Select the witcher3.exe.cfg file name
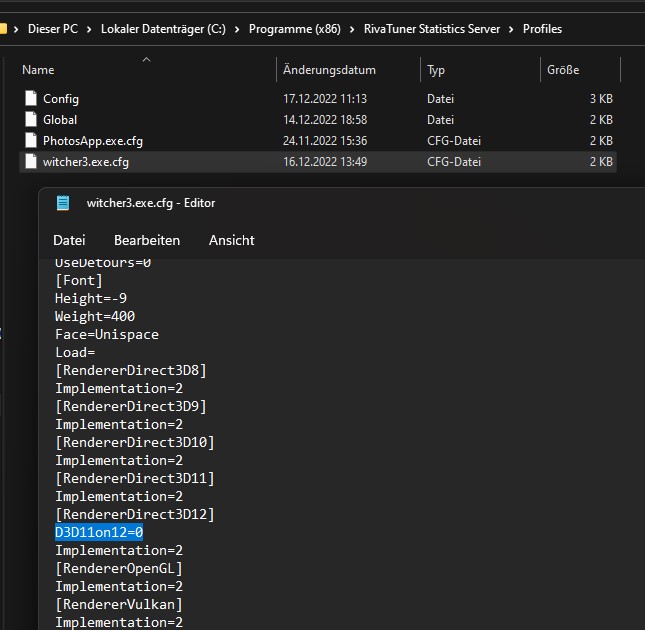The width and height of the screenshot is (645, 630). point(86,162)
